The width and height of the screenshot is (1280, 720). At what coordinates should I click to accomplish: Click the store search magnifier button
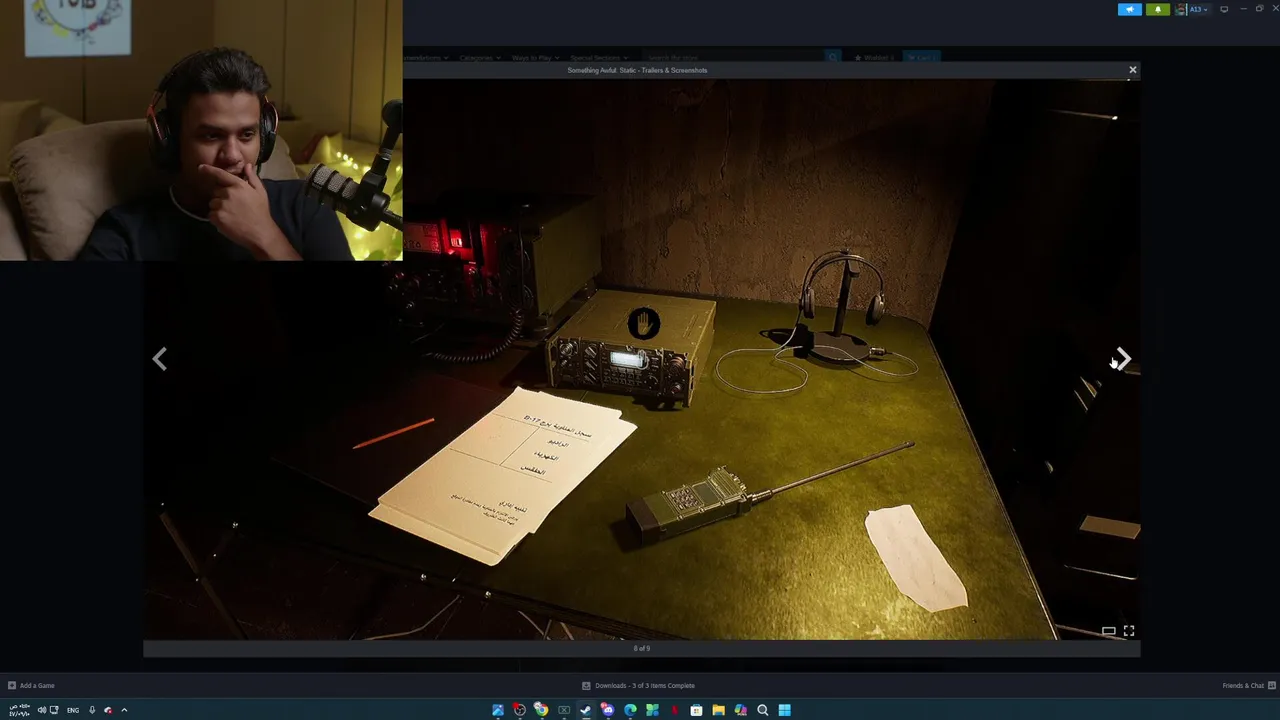[832, 58]
